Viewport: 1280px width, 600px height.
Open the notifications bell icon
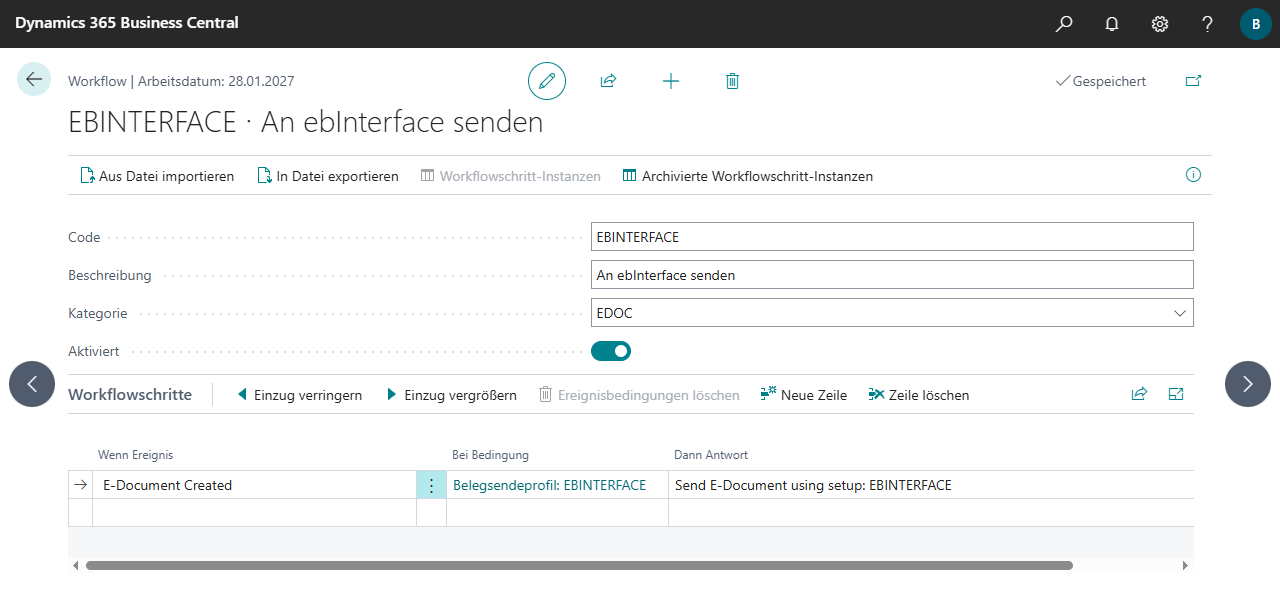1112,23
